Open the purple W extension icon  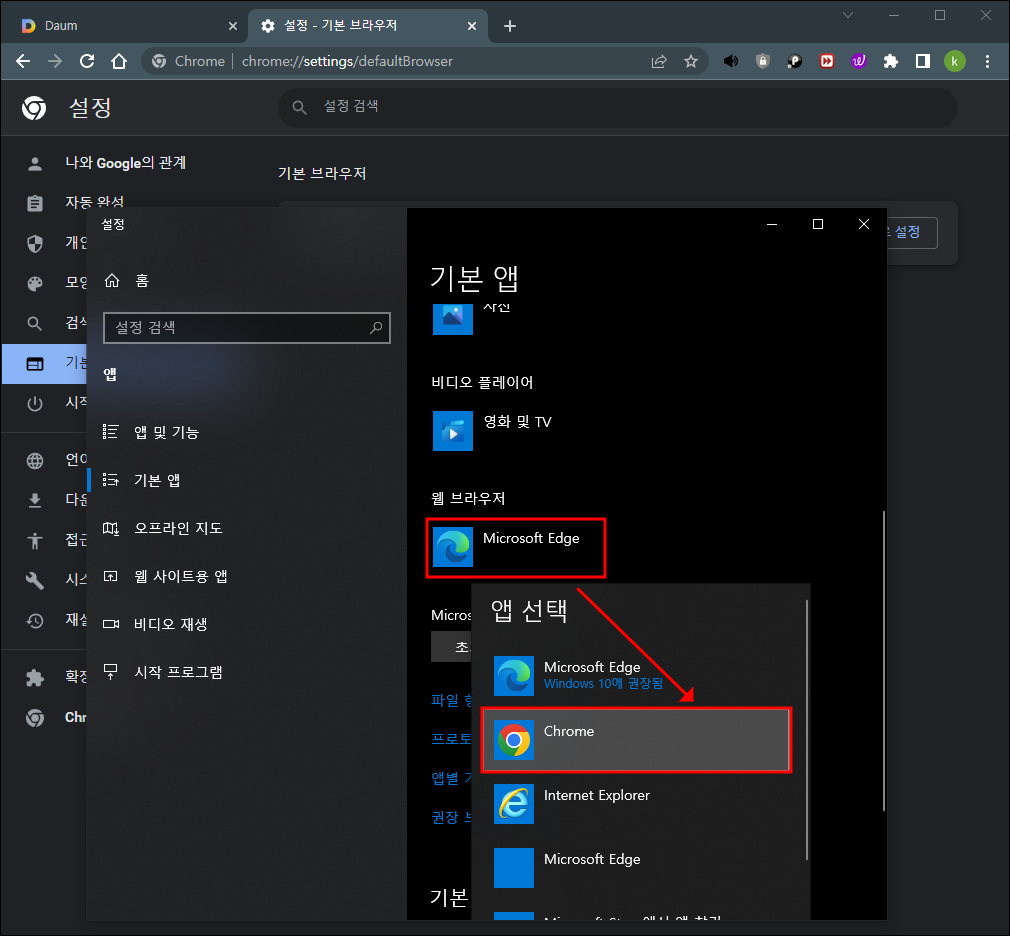pyautogui.click(x=859, y=61)
